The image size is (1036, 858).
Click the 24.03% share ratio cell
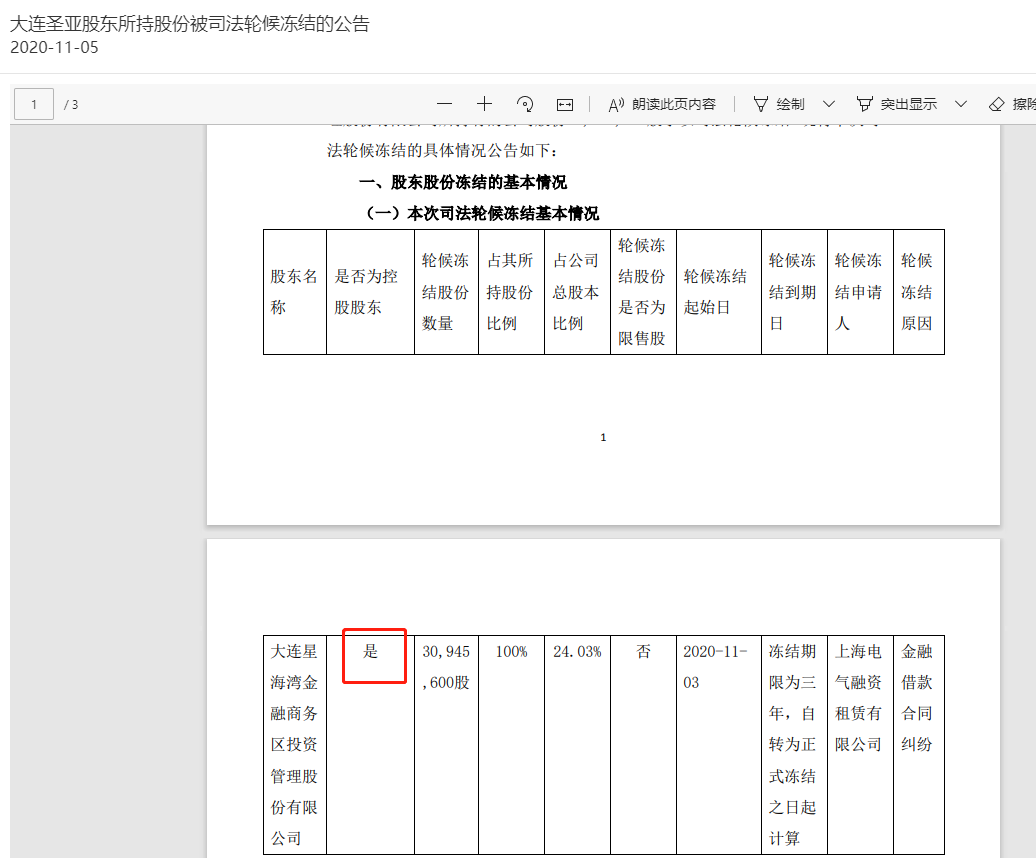click(x=577, y=652)
